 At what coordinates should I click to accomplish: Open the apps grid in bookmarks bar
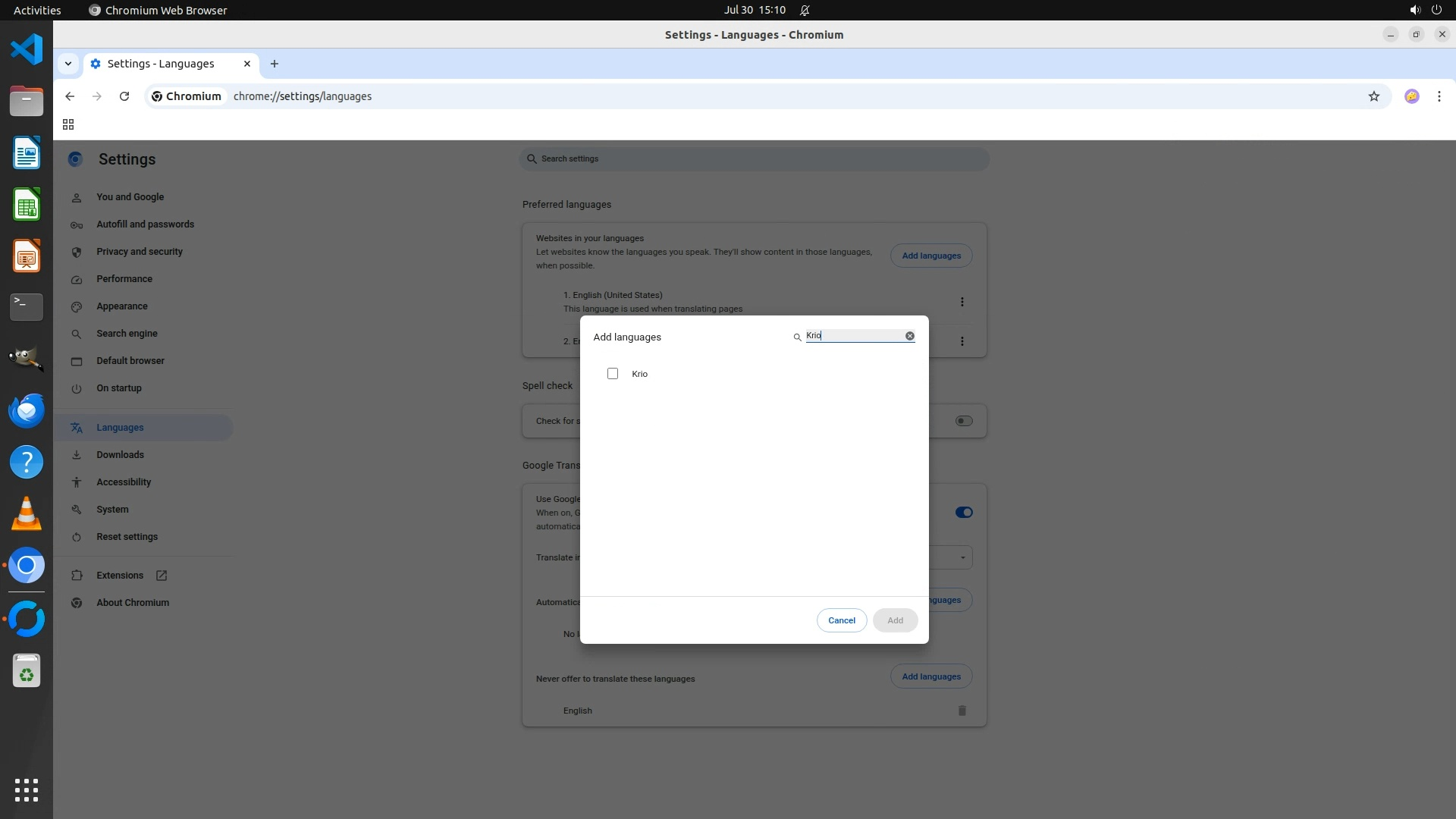pyautogui.click(x=68, y=124)
